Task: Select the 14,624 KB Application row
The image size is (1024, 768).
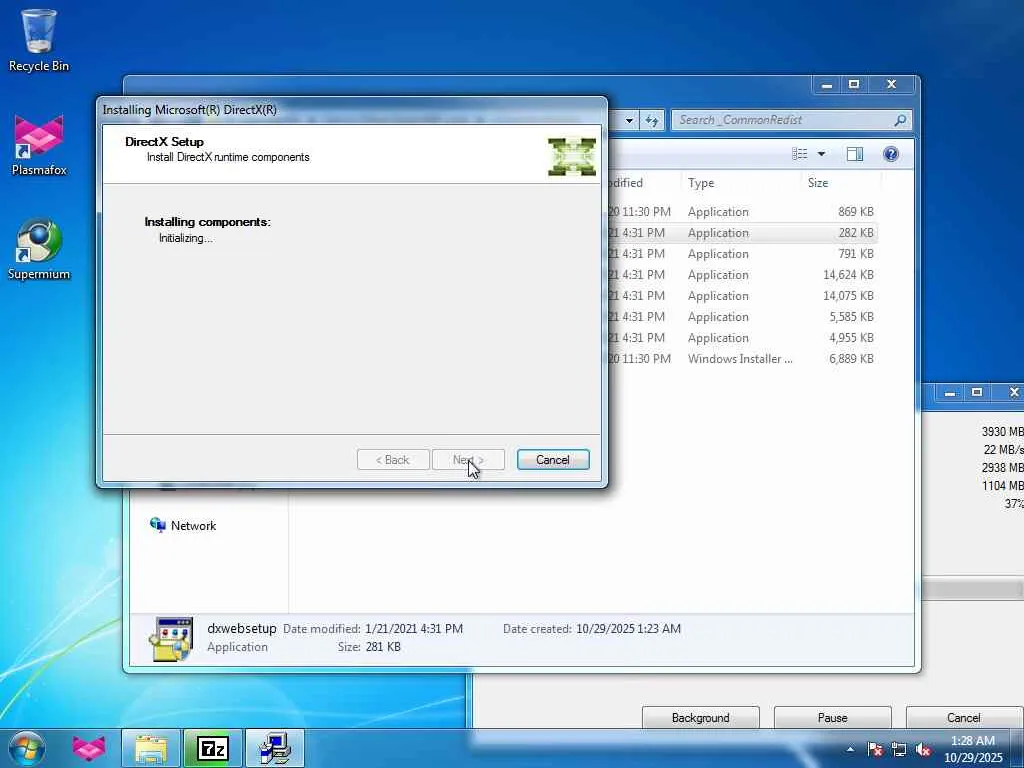Action: pyautogui.click(x=742, y=274)
